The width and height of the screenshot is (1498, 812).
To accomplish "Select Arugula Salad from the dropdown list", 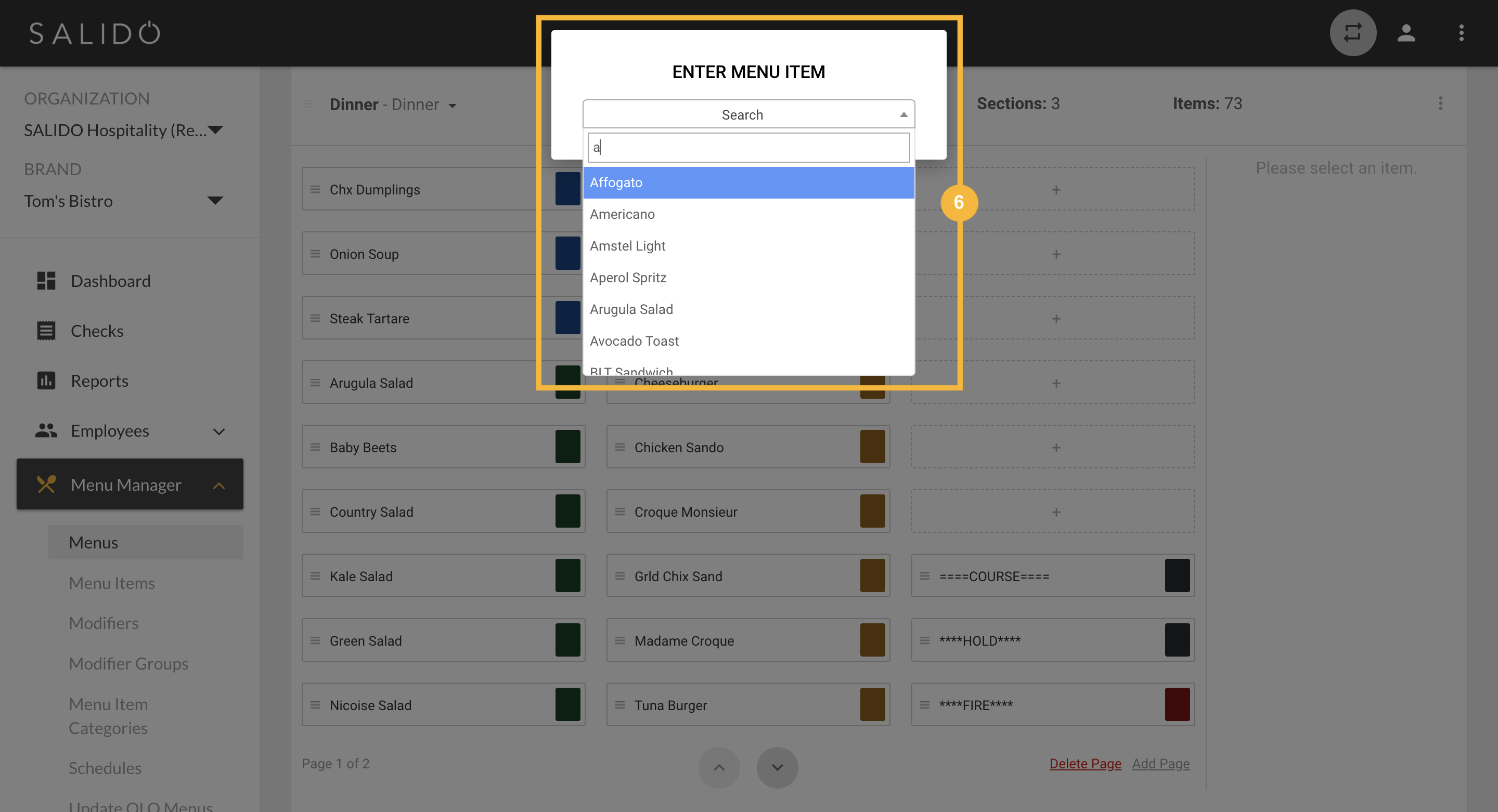I will [748, 309].
